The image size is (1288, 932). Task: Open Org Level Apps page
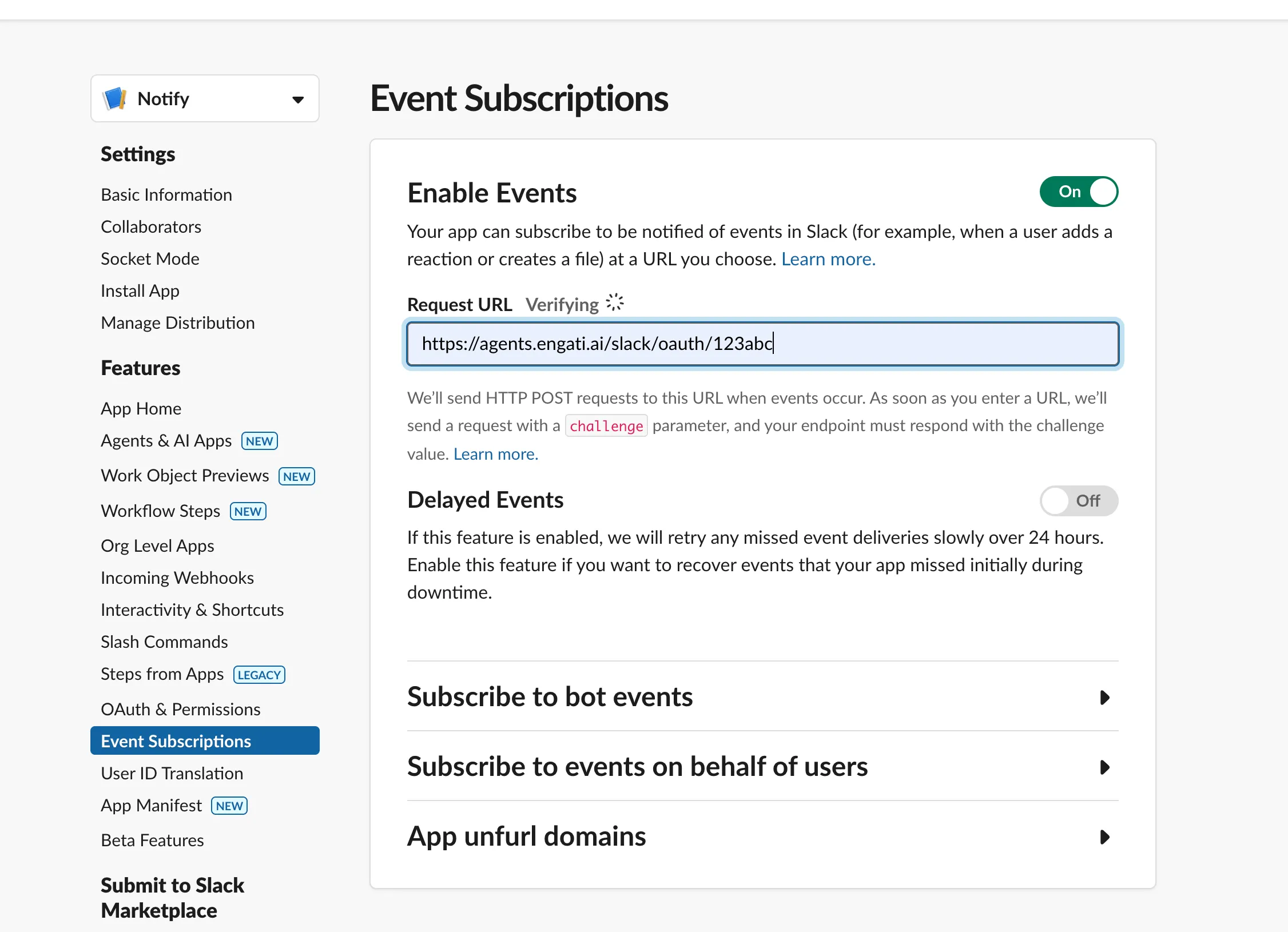(157, 546)
